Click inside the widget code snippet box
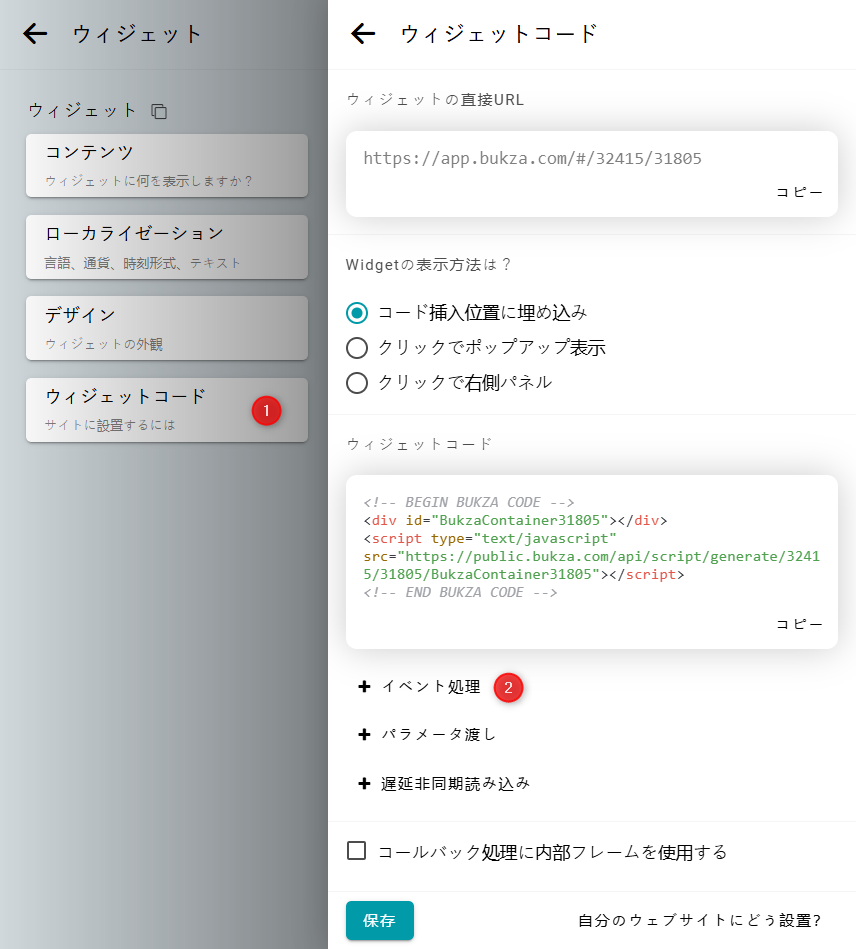The height and width of the screenshot is (949, 856). pyautogui.click(x=590, y=547)
